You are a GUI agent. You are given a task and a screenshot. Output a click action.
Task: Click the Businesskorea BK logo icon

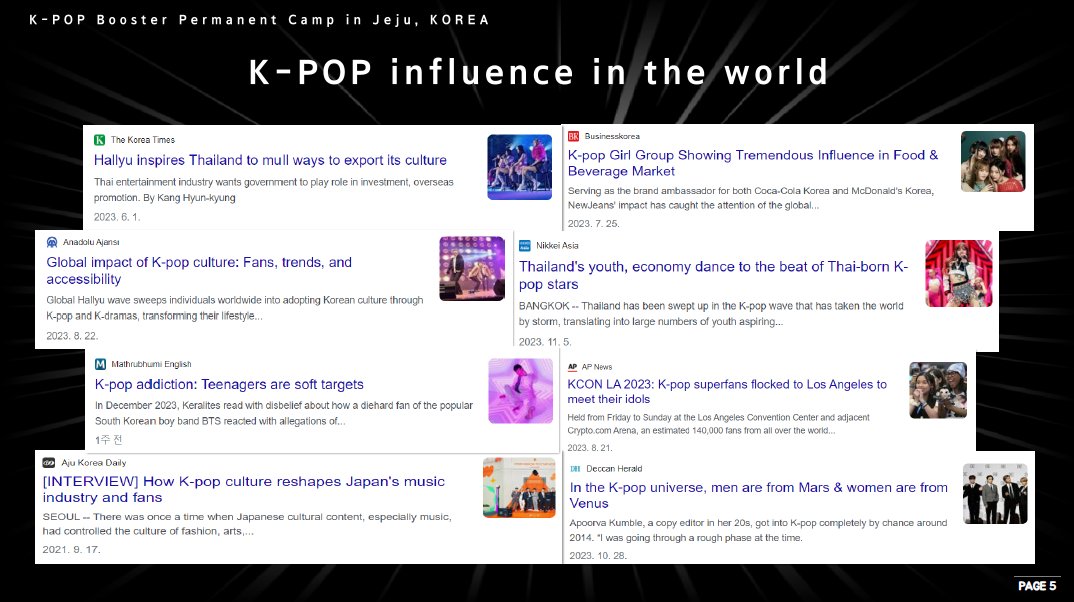click(573, 136)
